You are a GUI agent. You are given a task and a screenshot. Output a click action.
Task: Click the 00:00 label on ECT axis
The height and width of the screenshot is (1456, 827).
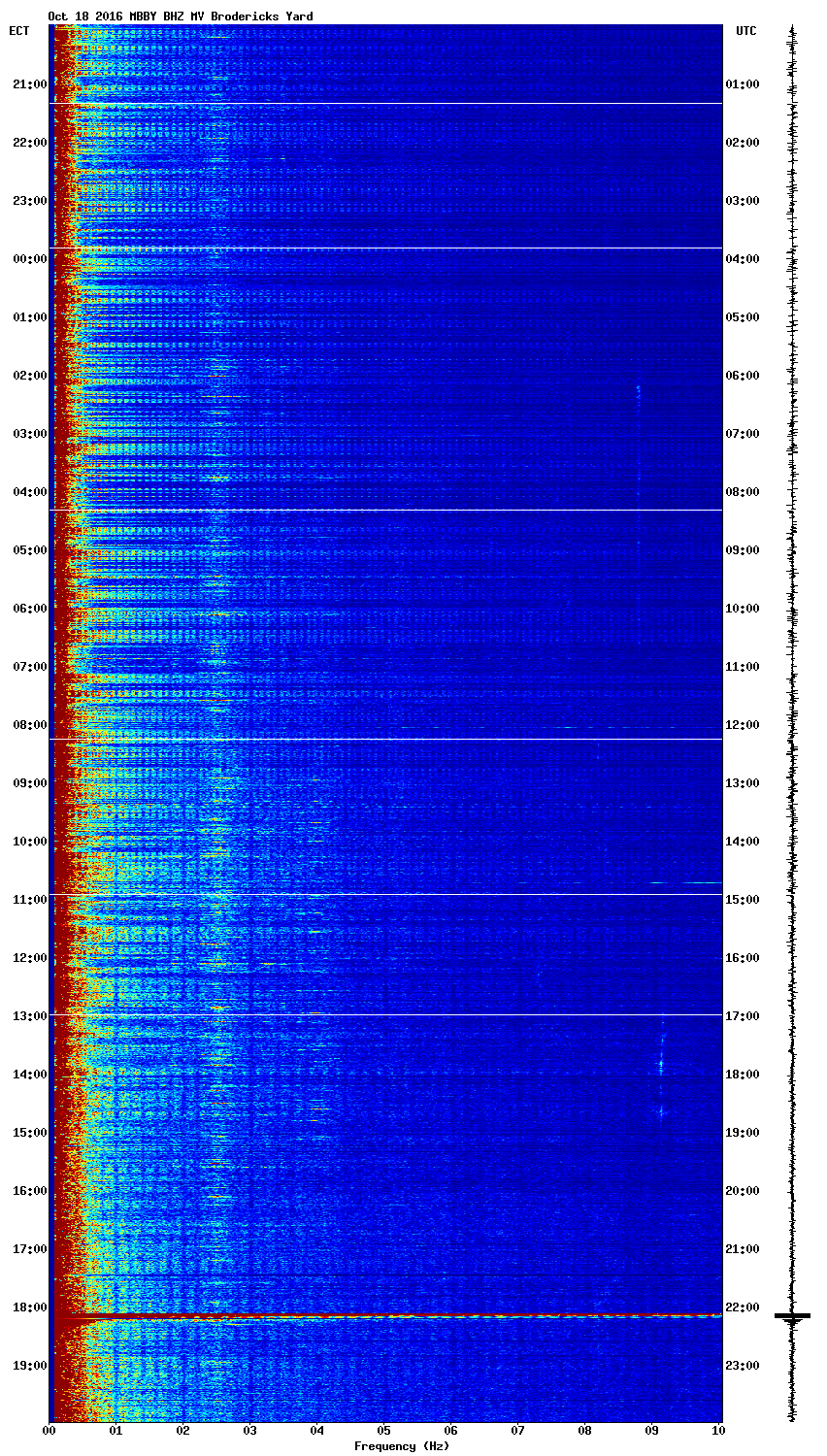[29, 259]
